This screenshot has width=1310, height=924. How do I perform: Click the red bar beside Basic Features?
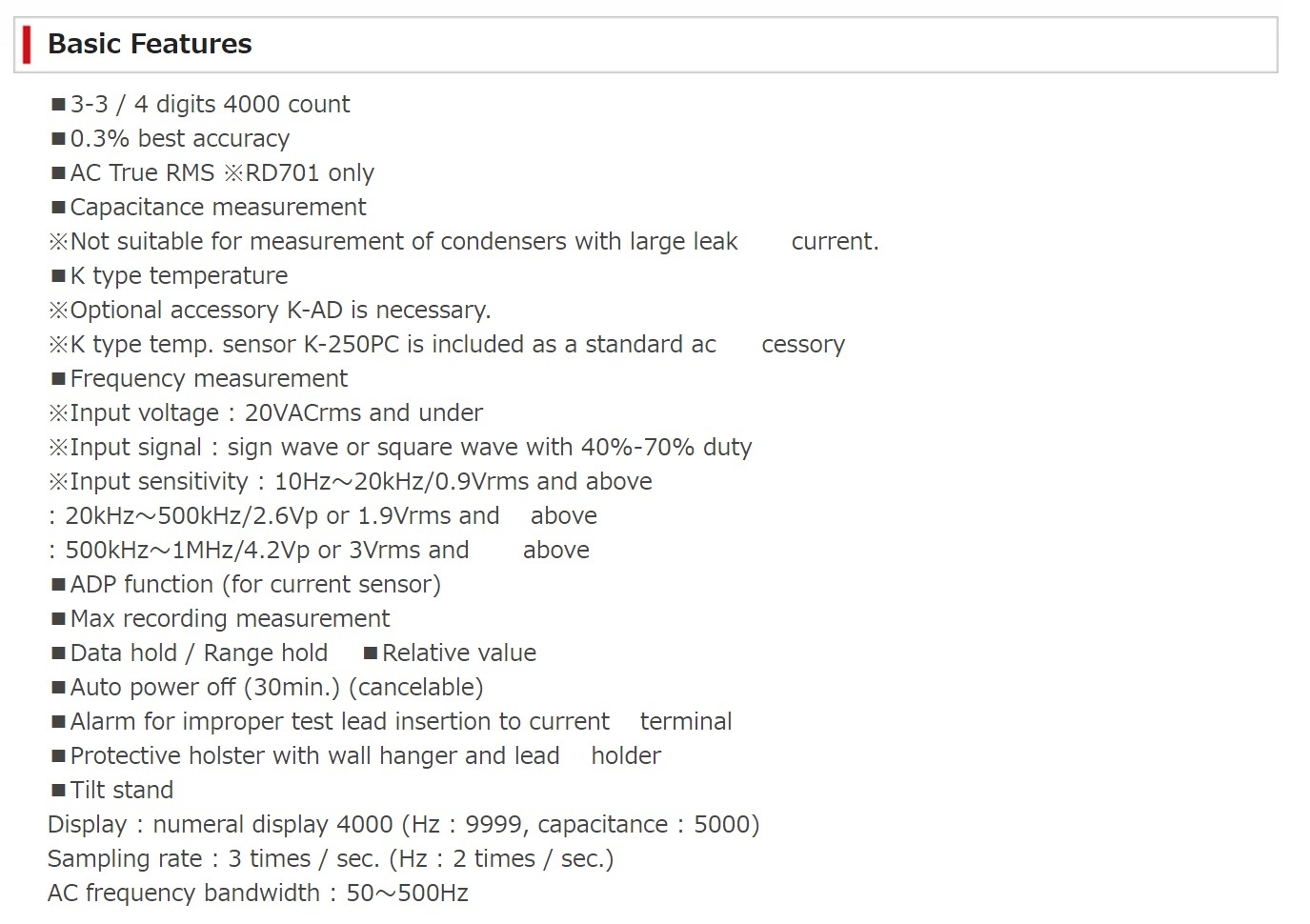[27, 45]
